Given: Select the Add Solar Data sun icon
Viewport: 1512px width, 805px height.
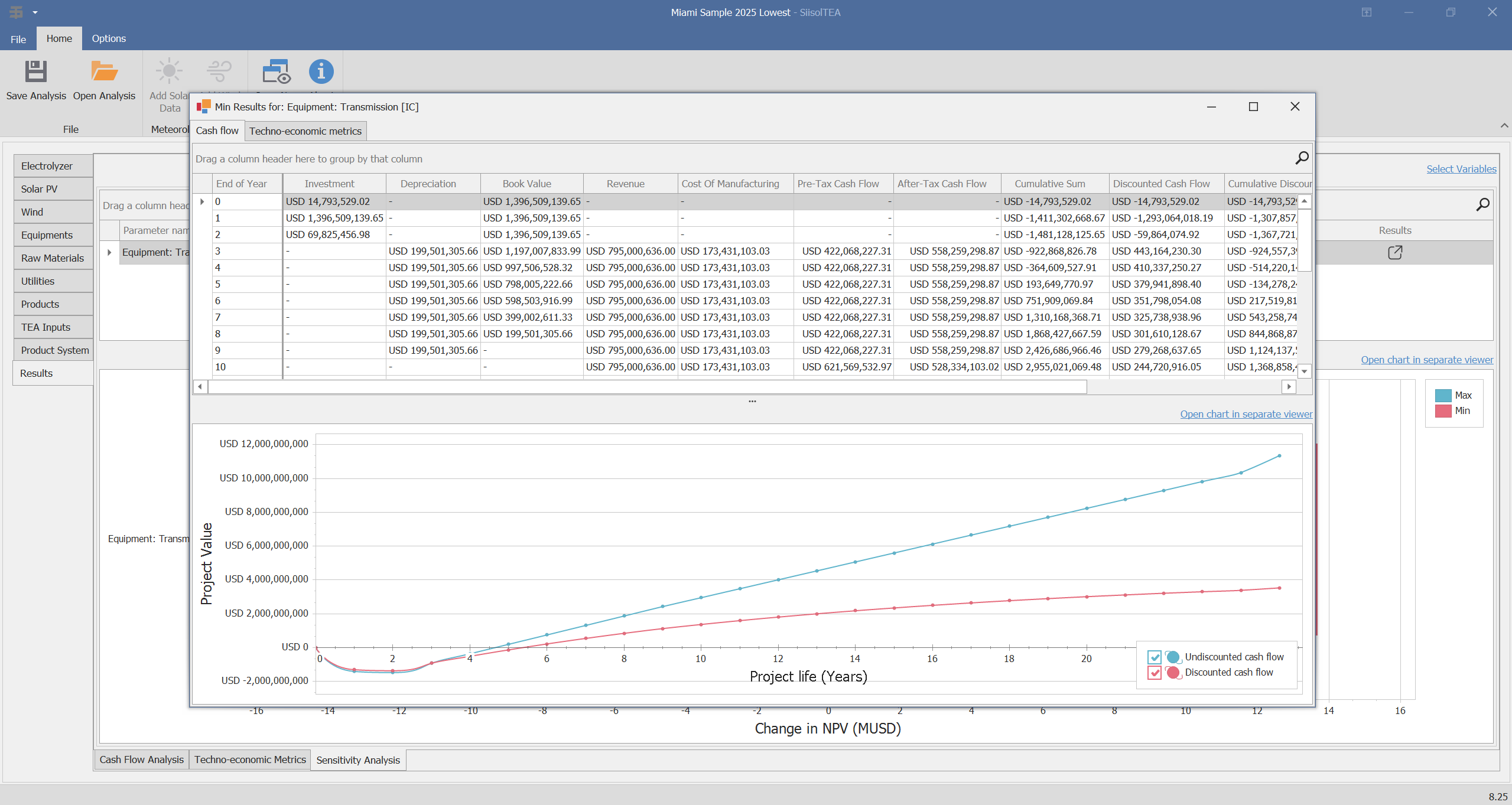Looking at the screenshot, I should click(x=169, y=70).
